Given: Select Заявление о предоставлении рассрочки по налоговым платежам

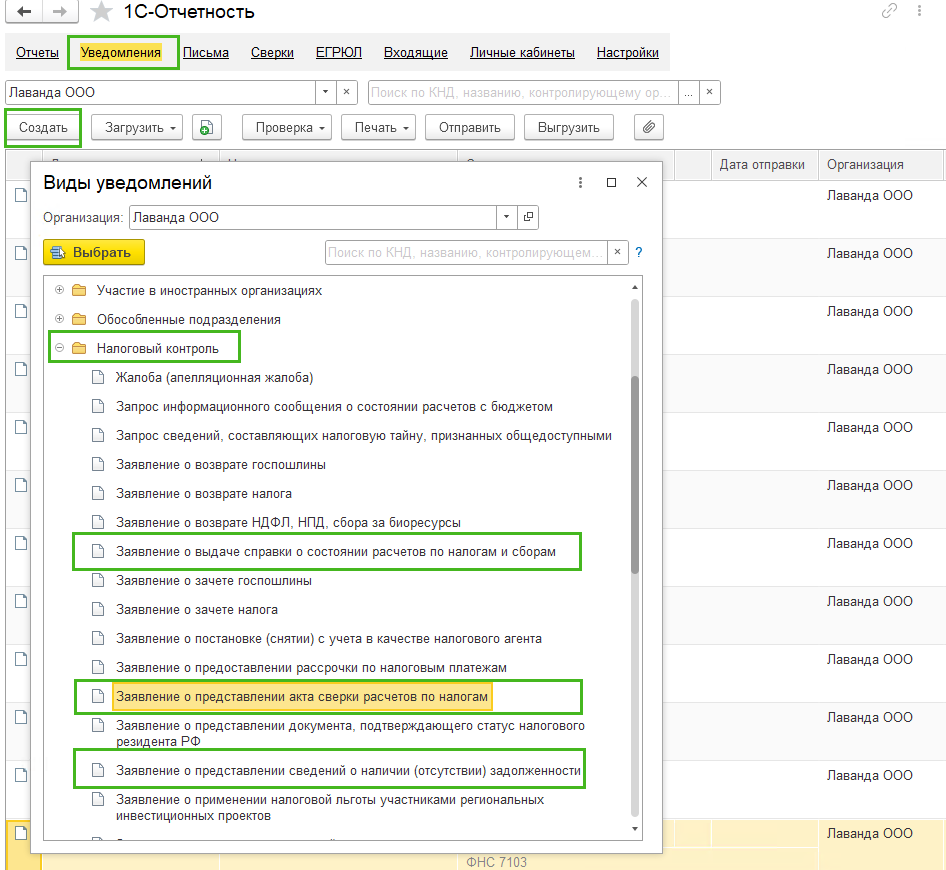Looking at the screenshot, I should (311, 667).
